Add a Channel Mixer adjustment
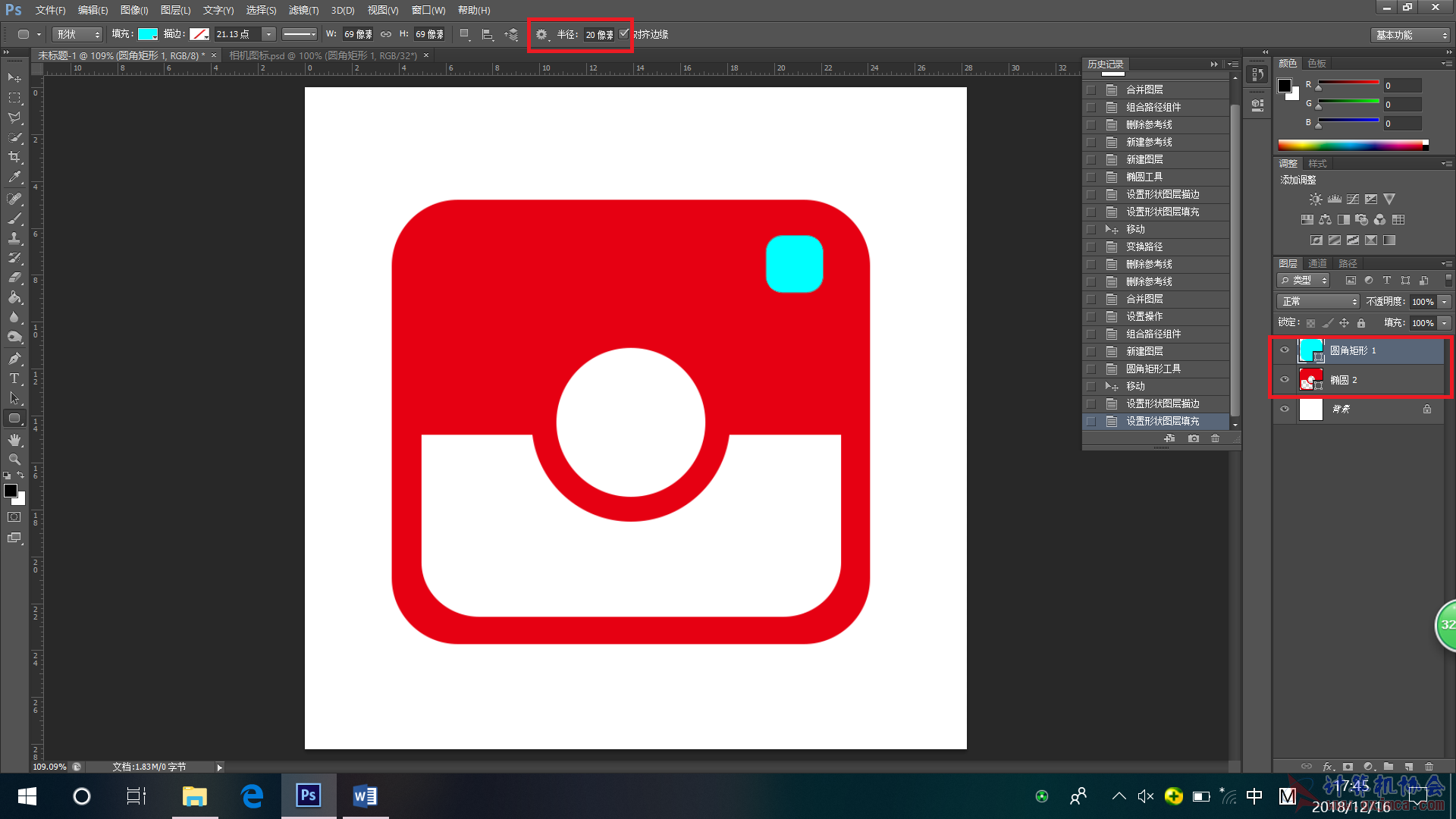This screenshot has height=819, width=1456. tap(1380, 220)
